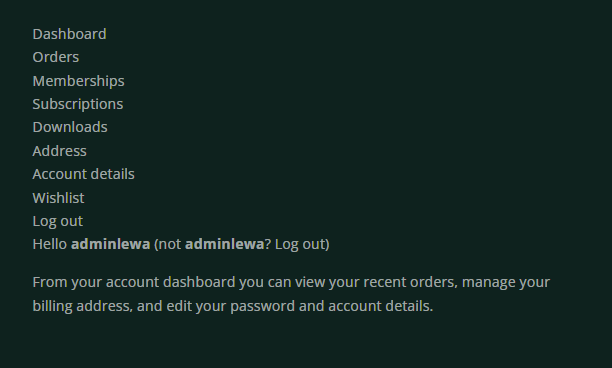Open the Memberships page

pos(78,81)
